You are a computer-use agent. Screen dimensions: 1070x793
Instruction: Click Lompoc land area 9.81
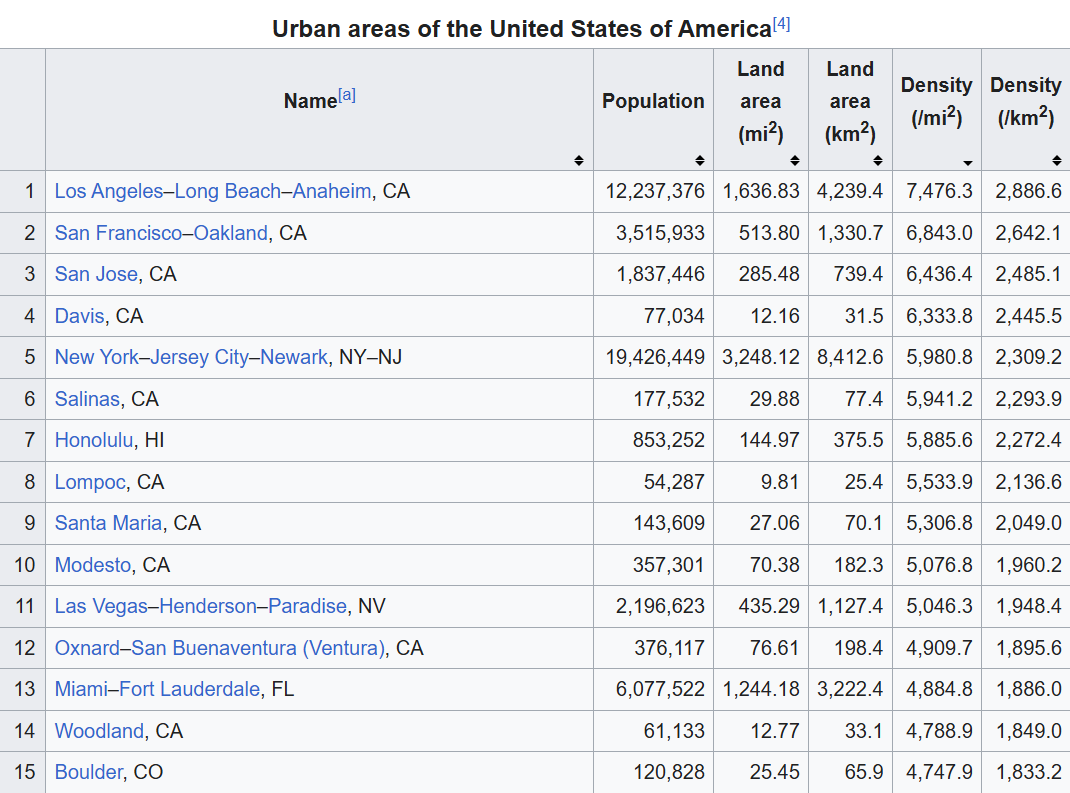[x=780, y=482]
